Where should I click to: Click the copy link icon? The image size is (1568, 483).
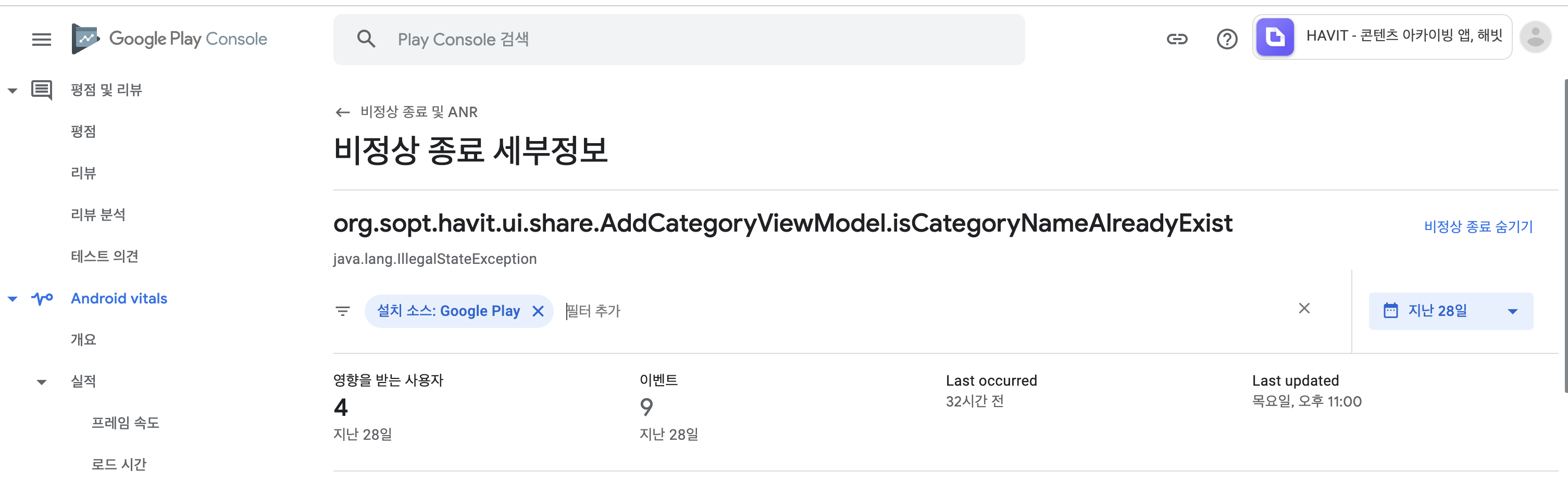pyautogui.click(x=1176, y=39)
